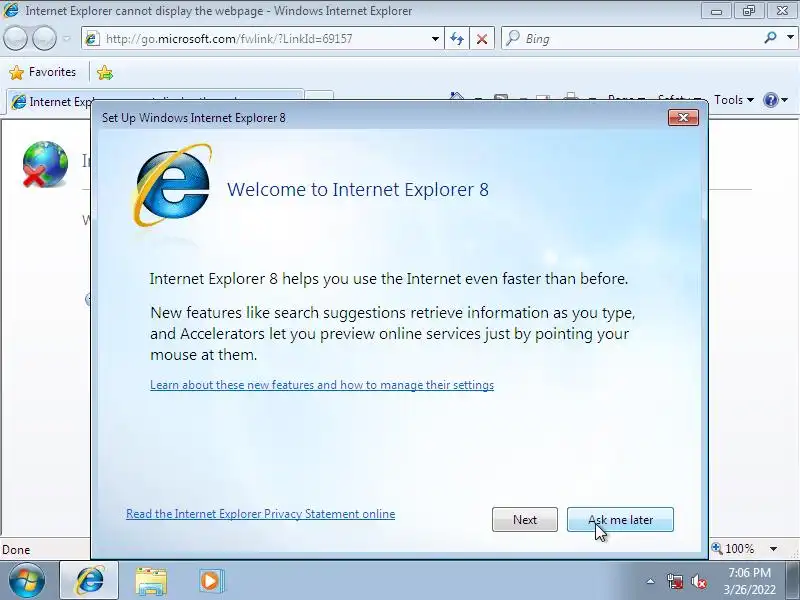Click the Next button in setup dialog
Screen dimensions: 800x600
coord(524,519)
